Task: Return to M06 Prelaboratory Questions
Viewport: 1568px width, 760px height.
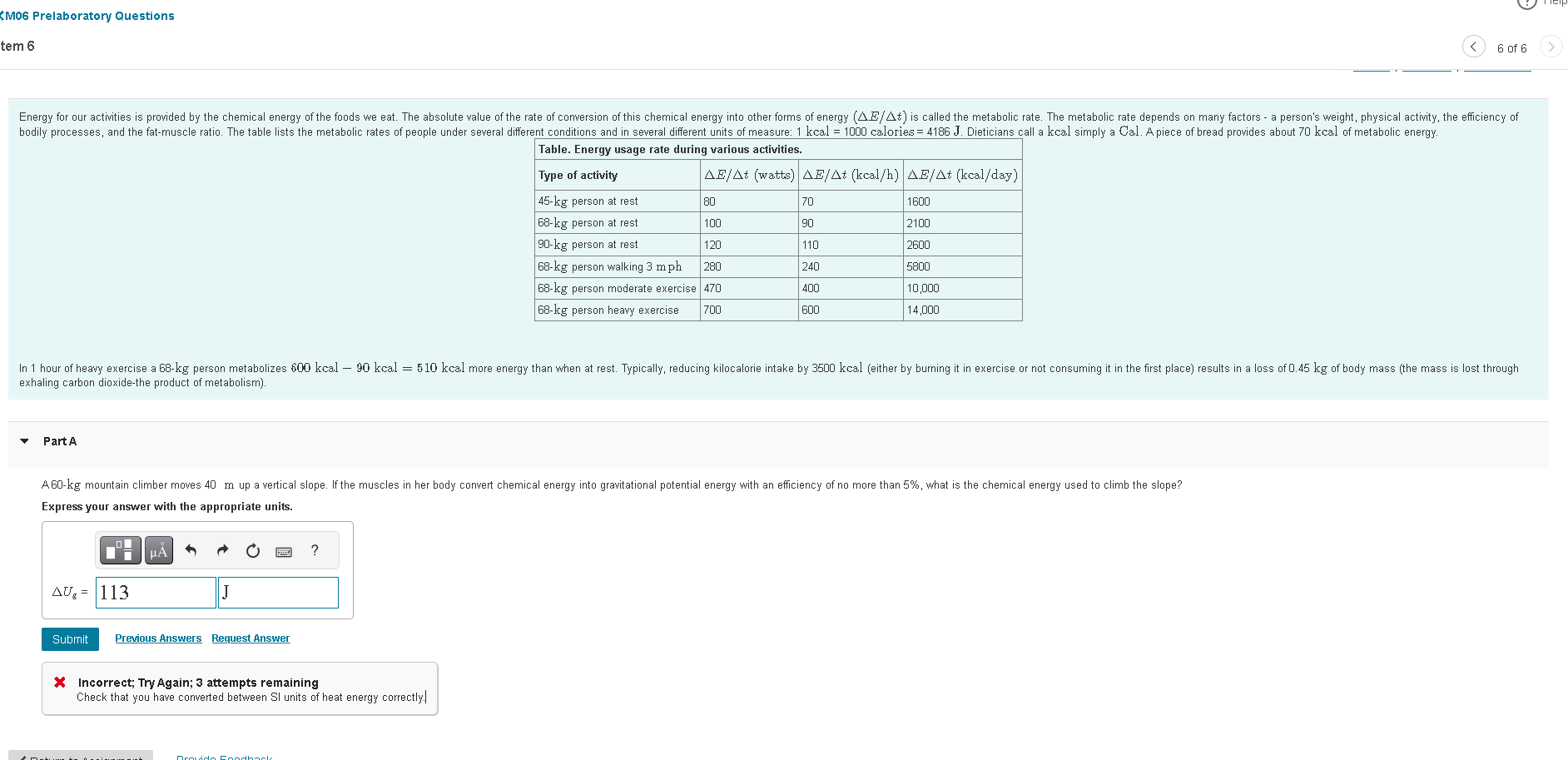Action: tap(87, 16)
